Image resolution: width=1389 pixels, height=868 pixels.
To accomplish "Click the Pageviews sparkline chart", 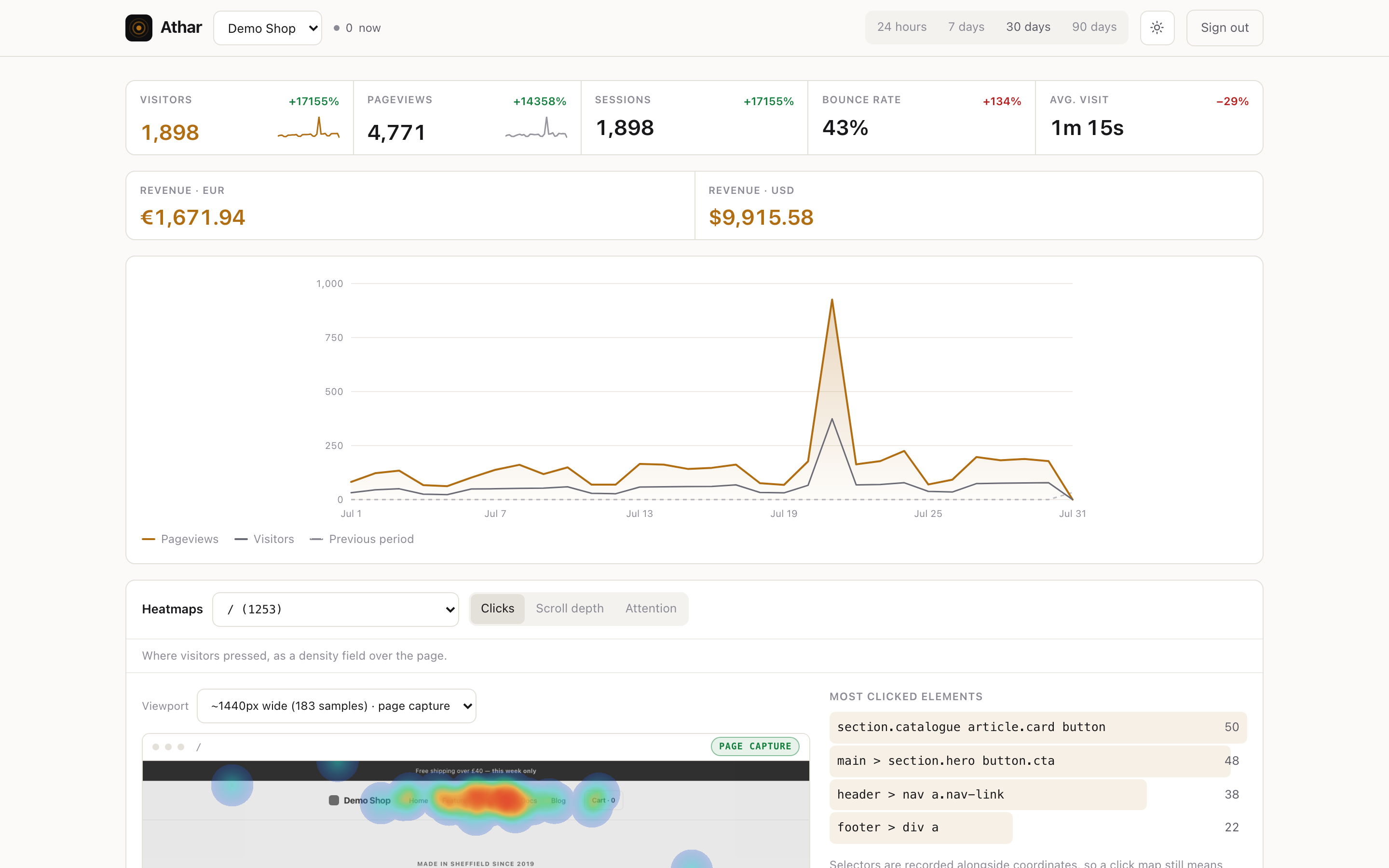I will [536, 127].
